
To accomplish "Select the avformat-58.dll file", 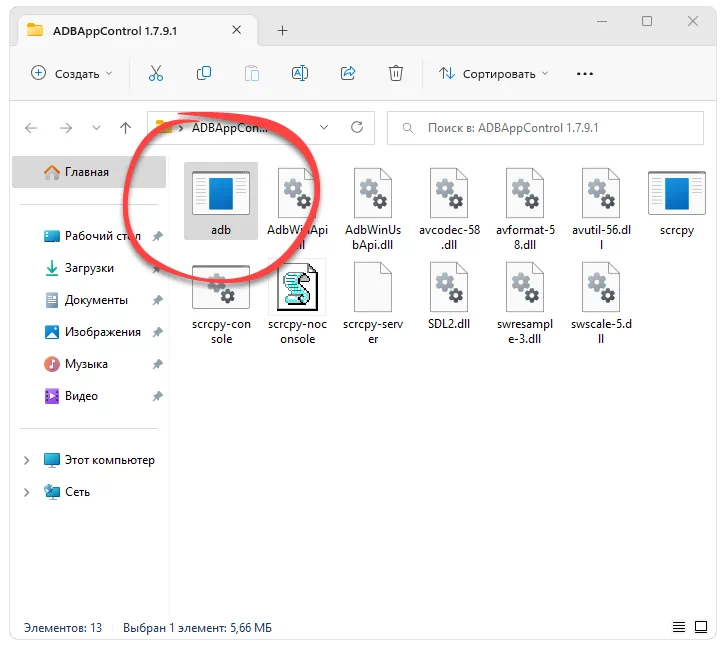I will 525,210.
